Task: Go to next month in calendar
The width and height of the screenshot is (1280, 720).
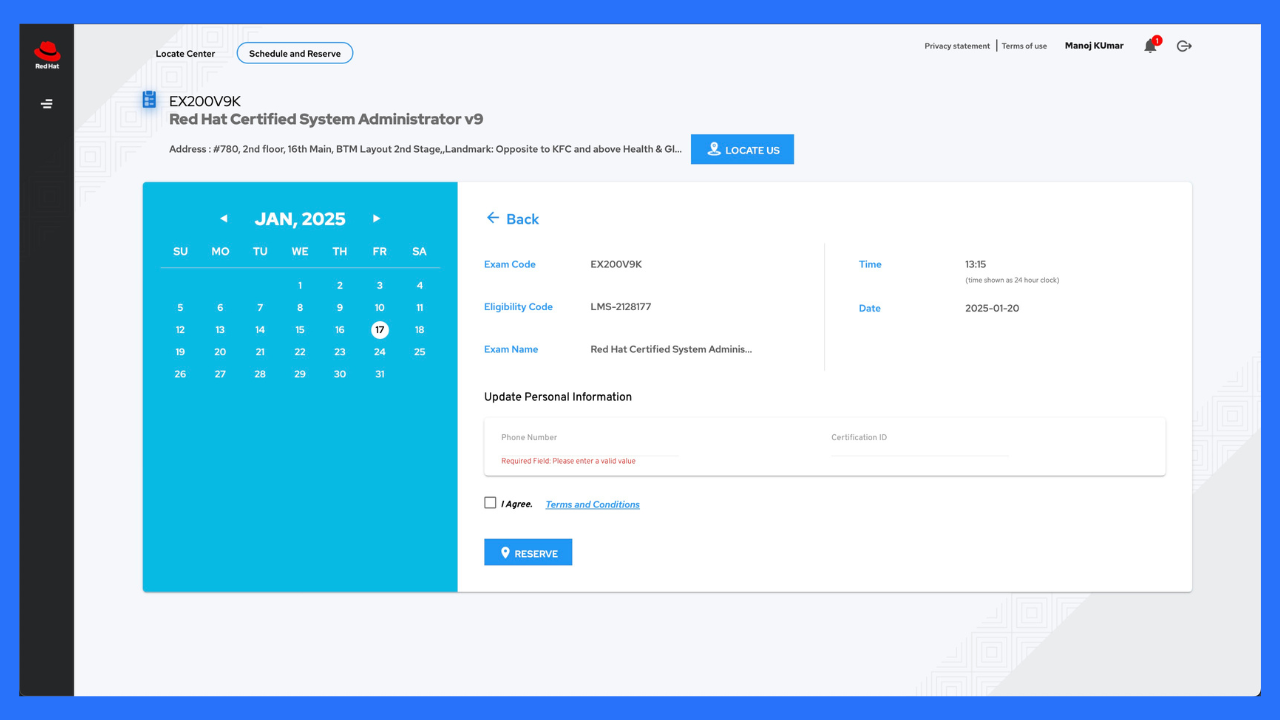Action: pos(376,219)
